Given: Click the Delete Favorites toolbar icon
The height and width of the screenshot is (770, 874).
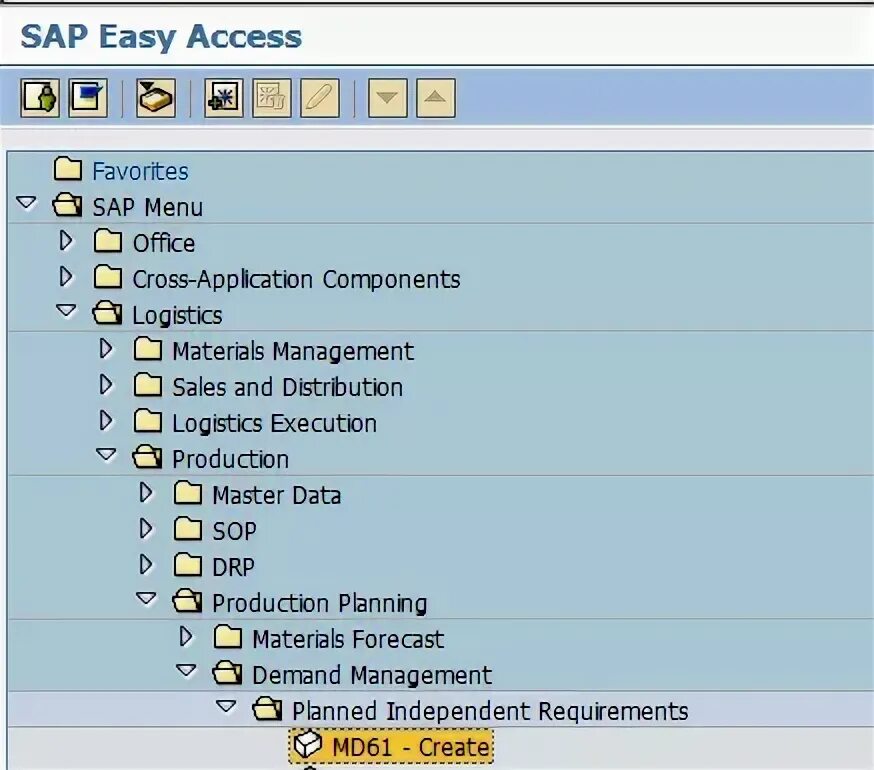Looking at the screenshot, I should (271, 98).
